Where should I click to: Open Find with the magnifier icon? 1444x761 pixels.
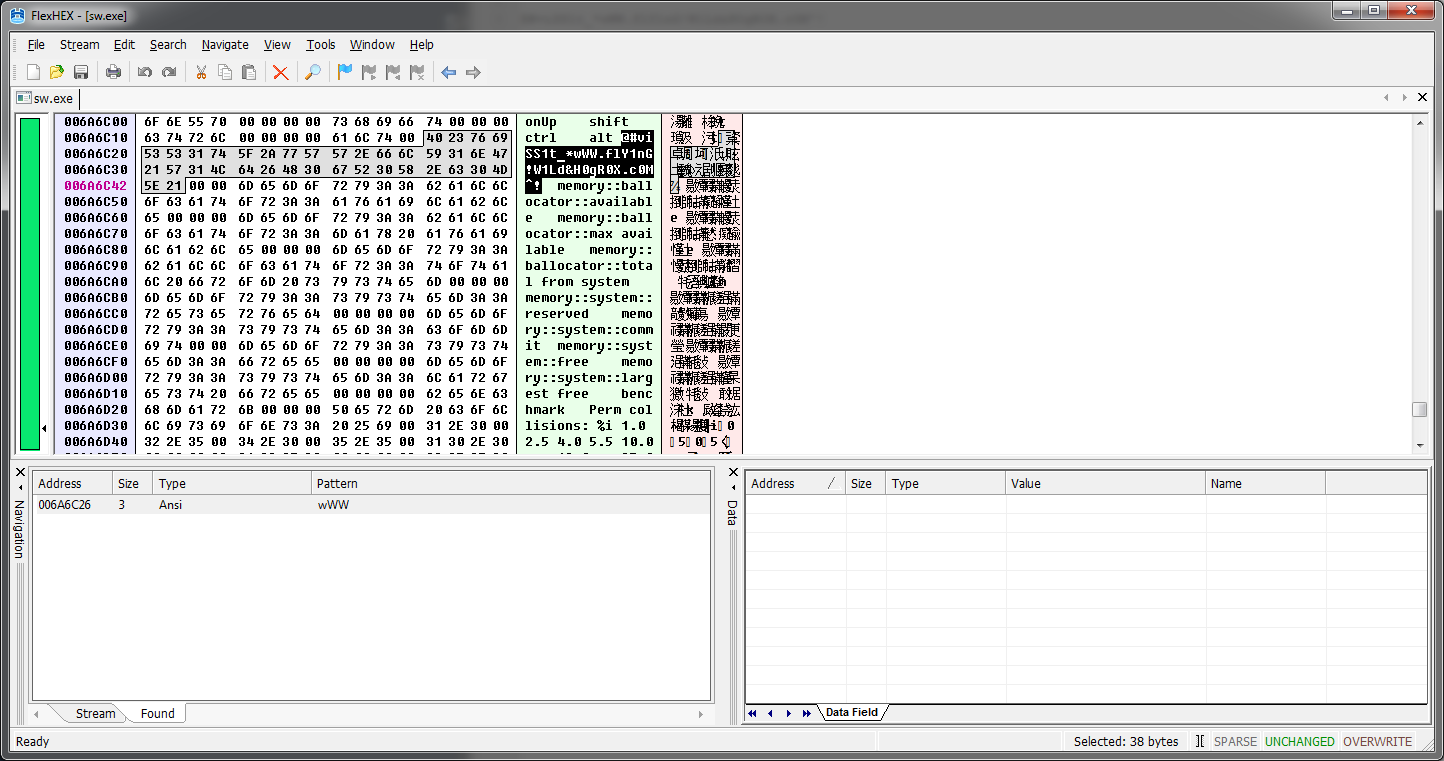313,72
